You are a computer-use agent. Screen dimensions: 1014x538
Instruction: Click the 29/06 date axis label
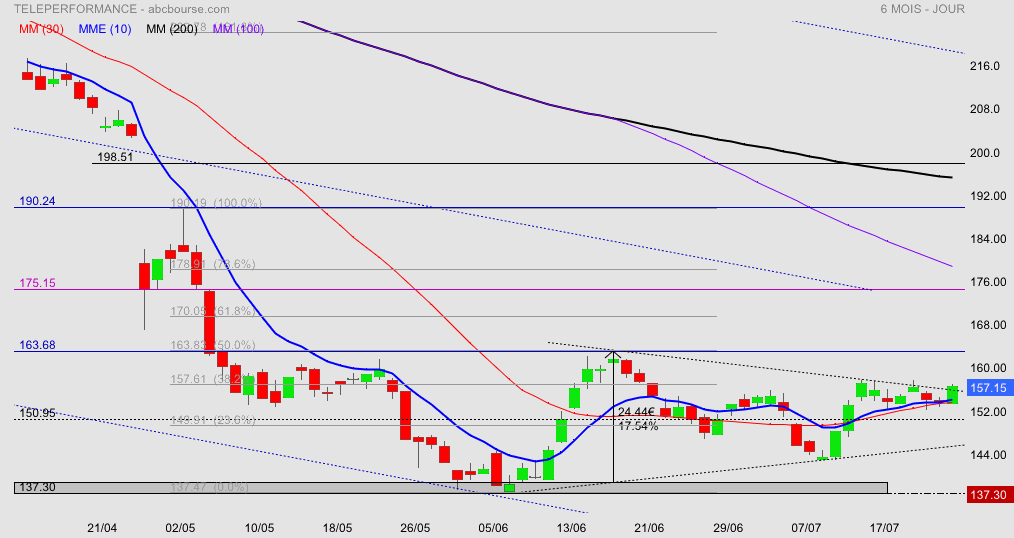coord(728,528)
